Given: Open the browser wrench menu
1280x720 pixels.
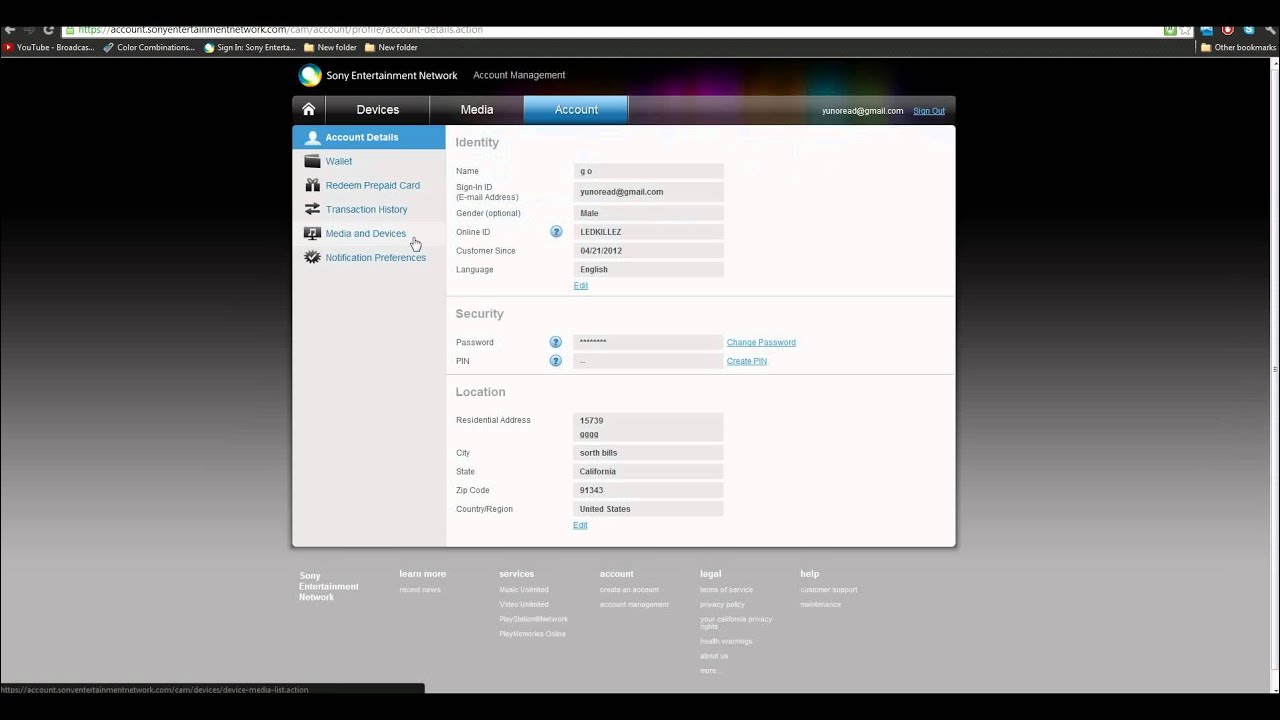Looking at the screenshot, I should coord(1270,30).
